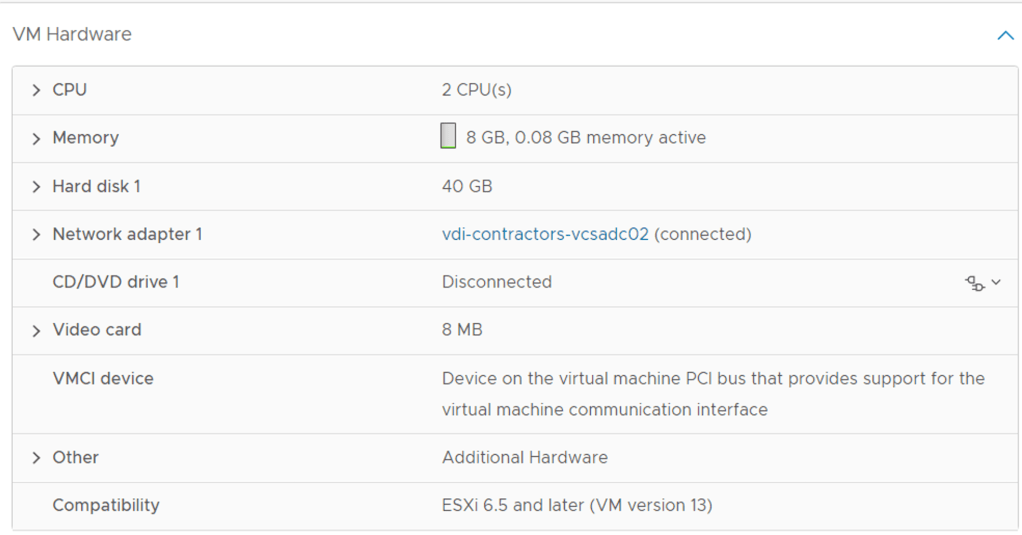Click the Additional Hardware text
The height and width of the screenshot is (535, 1022).
tap(525, 457)
